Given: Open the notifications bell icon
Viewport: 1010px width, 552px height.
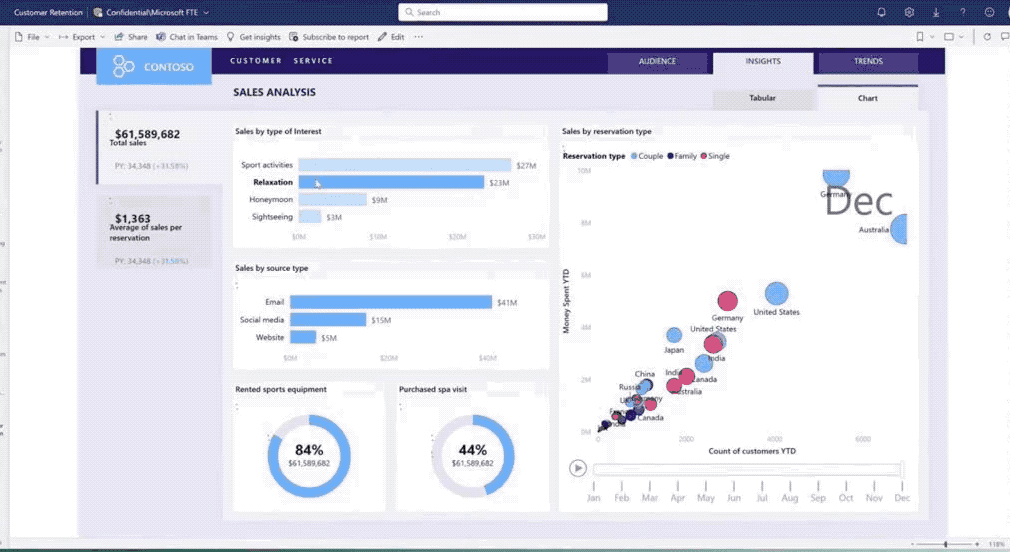Looking at the screenshot, I should (x=881, y=12).
